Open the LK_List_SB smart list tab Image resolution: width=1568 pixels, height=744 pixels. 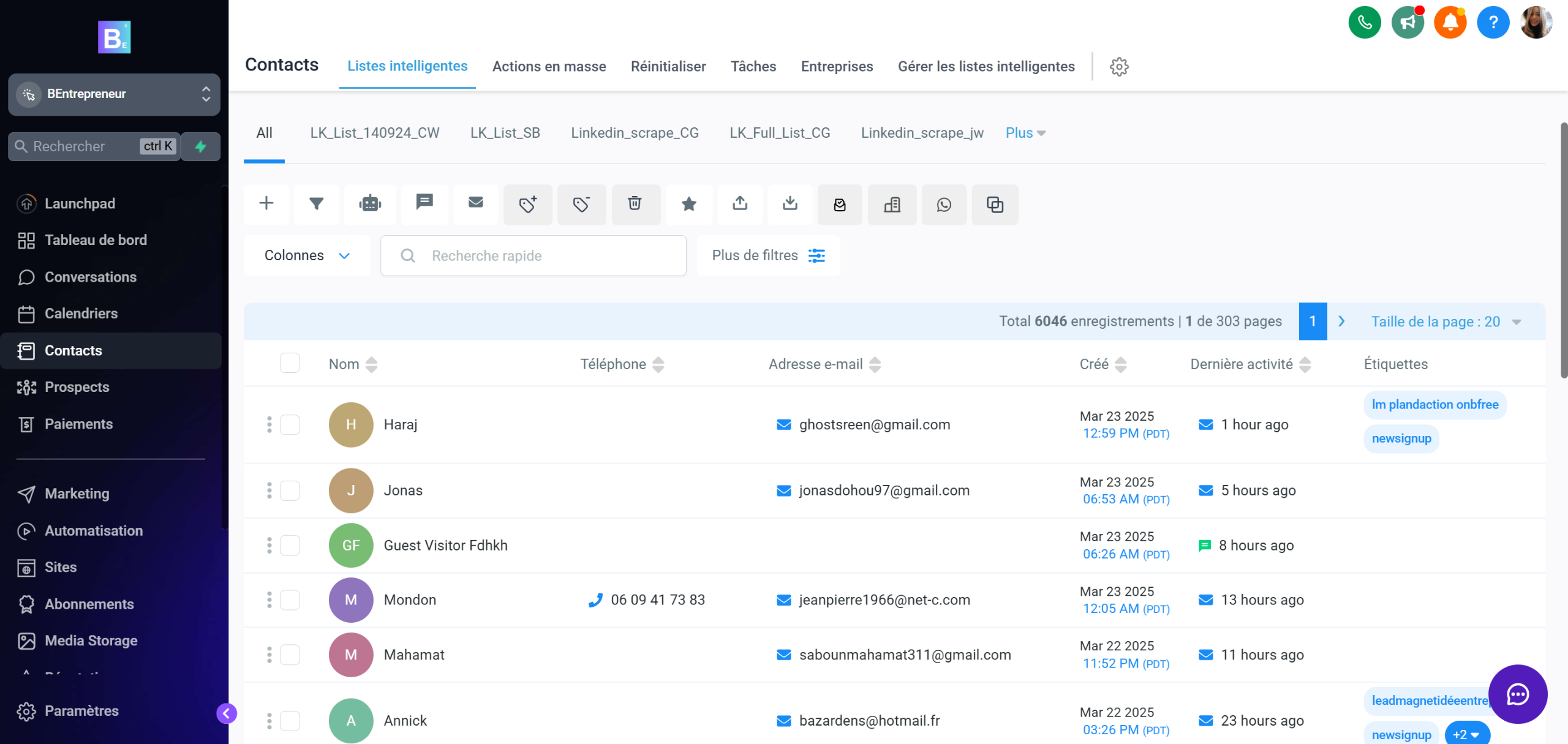505,133
